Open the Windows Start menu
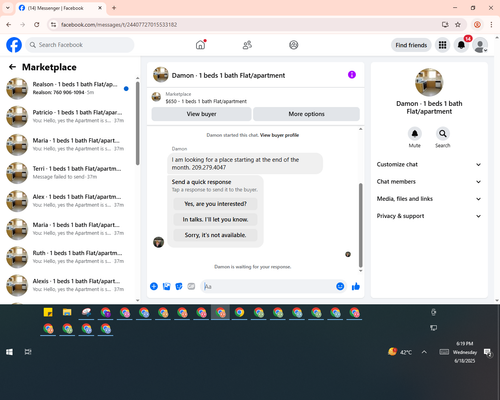 pyautogui.click(x=9, y=352)
